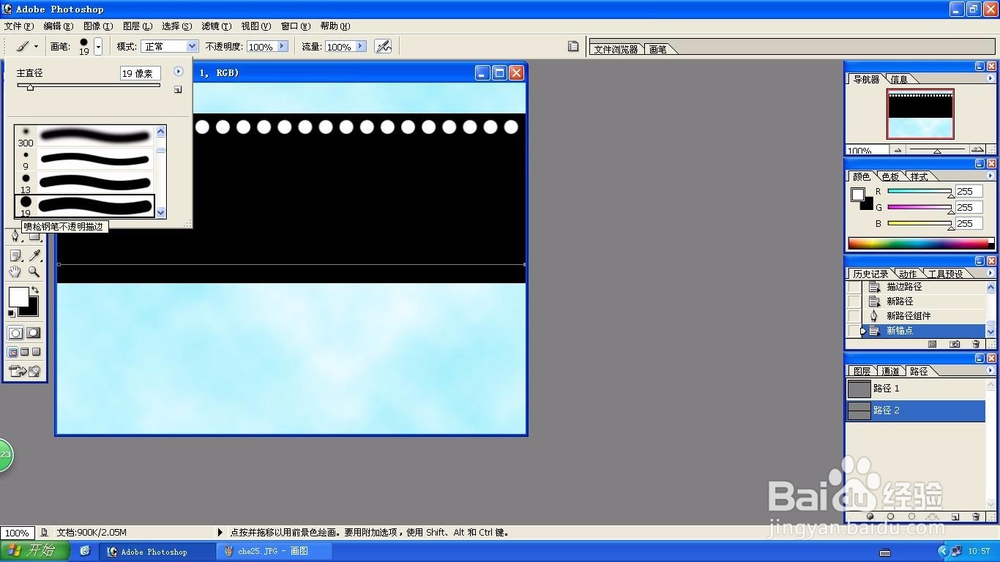Open the 选择 Select menu
Image resolution: width=1000 pixels, height=562 pixels.
point(177,26)
